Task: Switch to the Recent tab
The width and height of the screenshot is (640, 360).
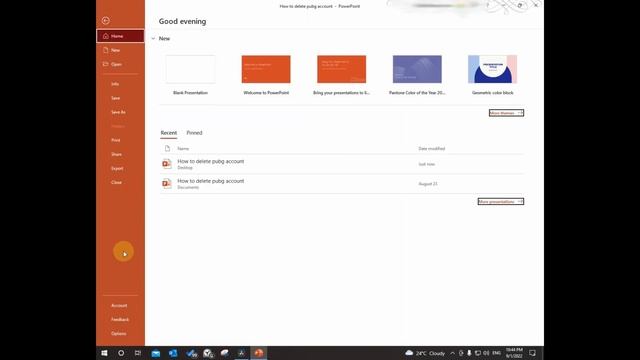Action: pos(169,133)
